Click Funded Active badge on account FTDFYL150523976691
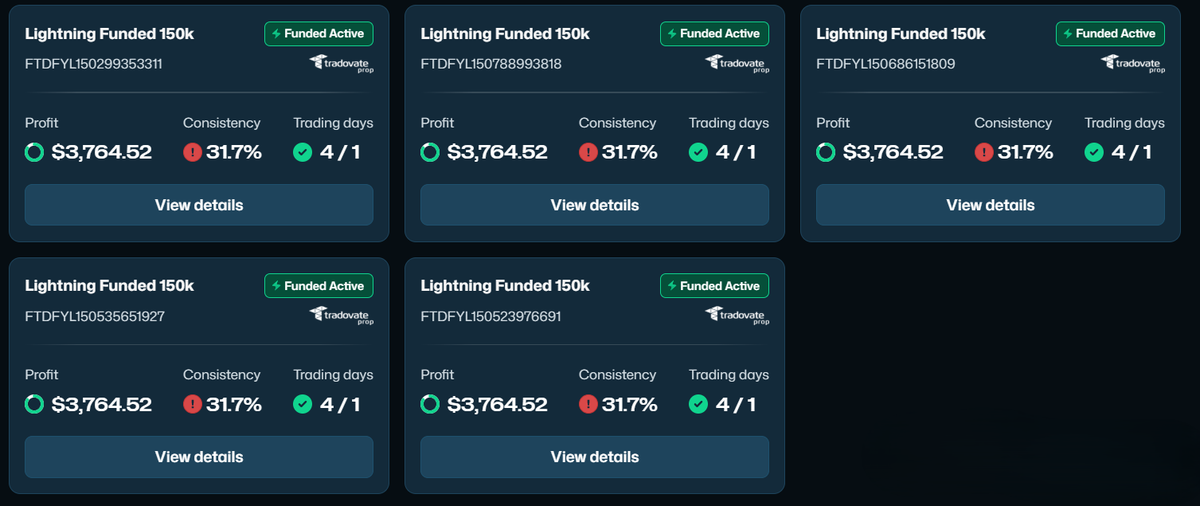This screenshot has height=506, width=1200. coord(715,285)
